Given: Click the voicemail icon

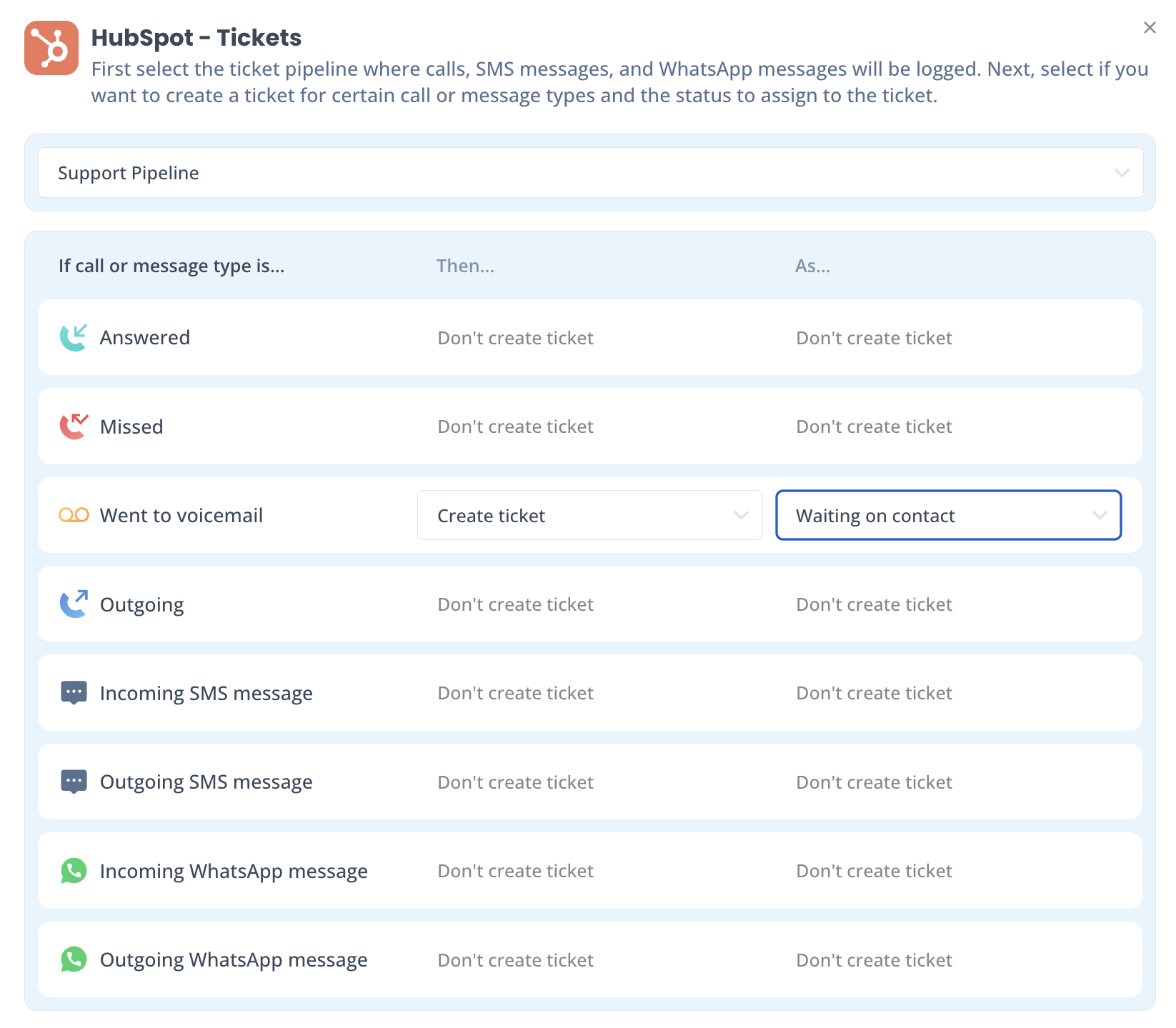Looking at the screenshot, I should point(74,515).
